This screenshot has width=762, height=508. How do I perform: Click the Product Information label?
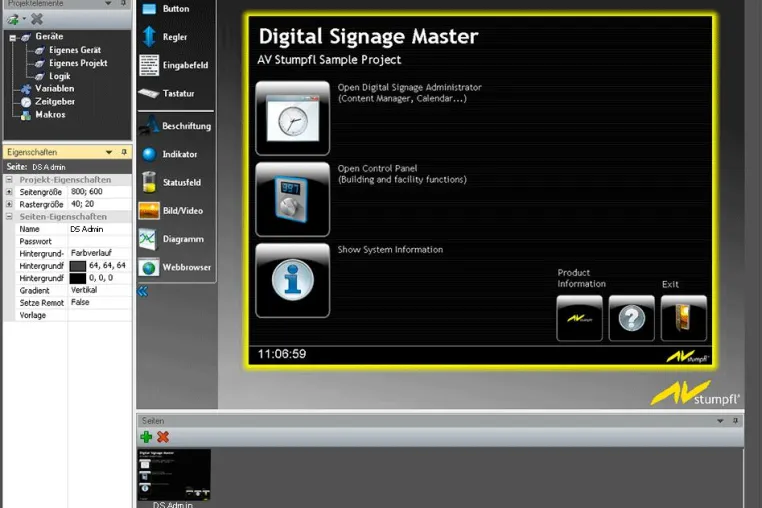(581, 278)
